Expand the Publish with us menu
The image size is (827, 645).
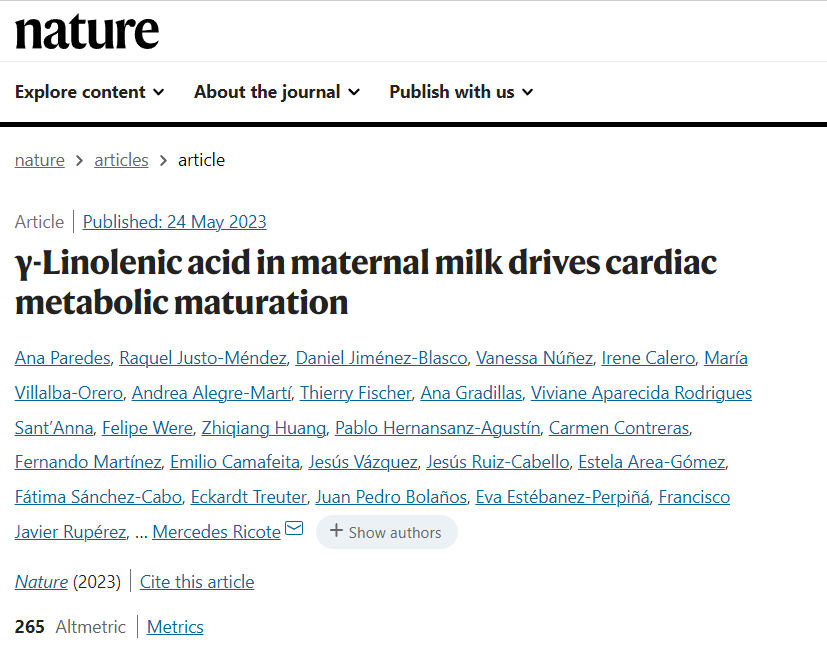(461, 92)
